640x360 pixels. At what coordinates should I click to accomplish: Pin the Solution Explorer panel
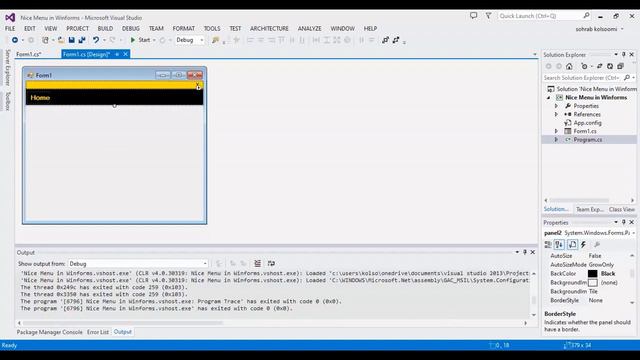[624, 54]
